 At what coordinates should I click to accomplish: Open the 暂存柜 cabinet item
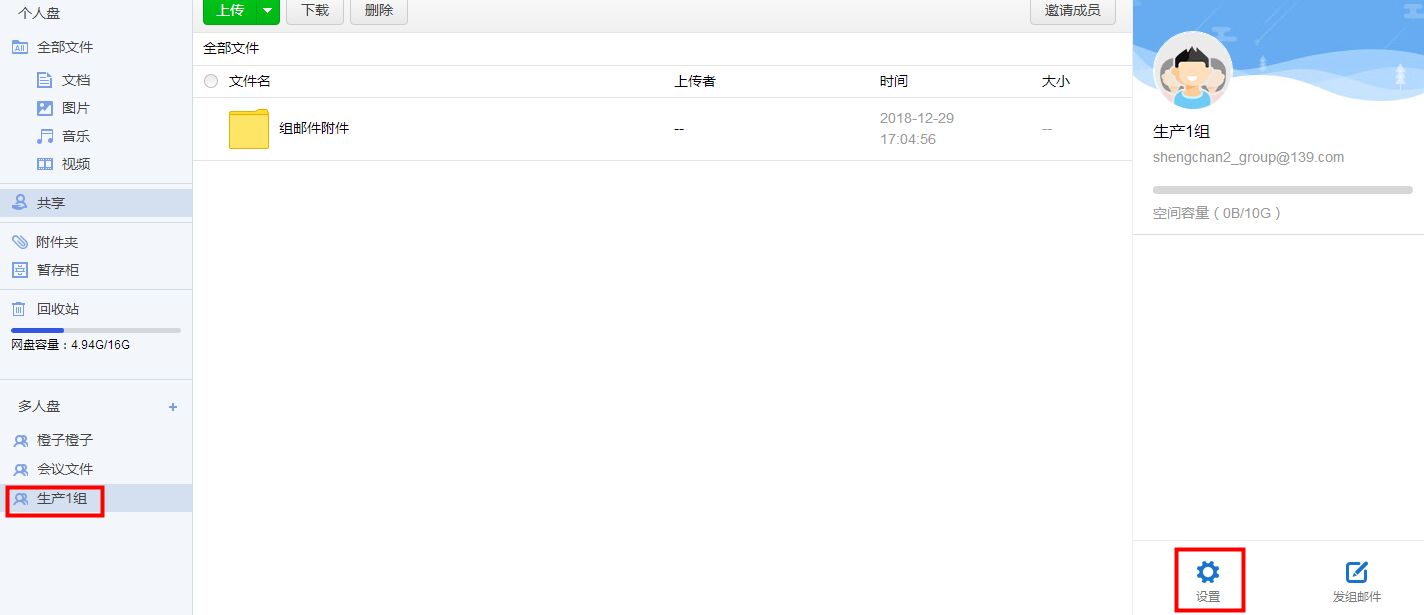pyautogui.click(x=57, y=270)
